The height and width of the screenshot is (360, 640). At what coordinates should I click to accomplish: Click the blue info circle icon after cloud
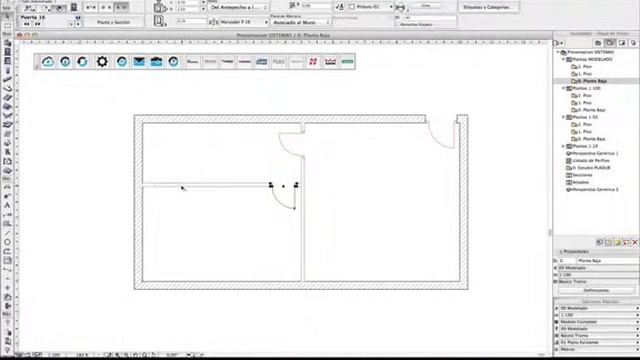click(65, 62)
